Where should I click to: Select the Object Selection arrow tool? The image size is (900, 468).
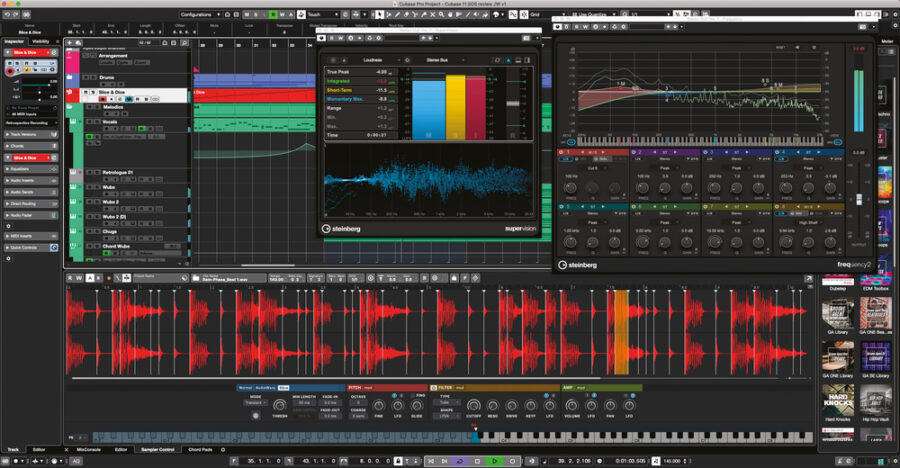click(x=379, y=14)
